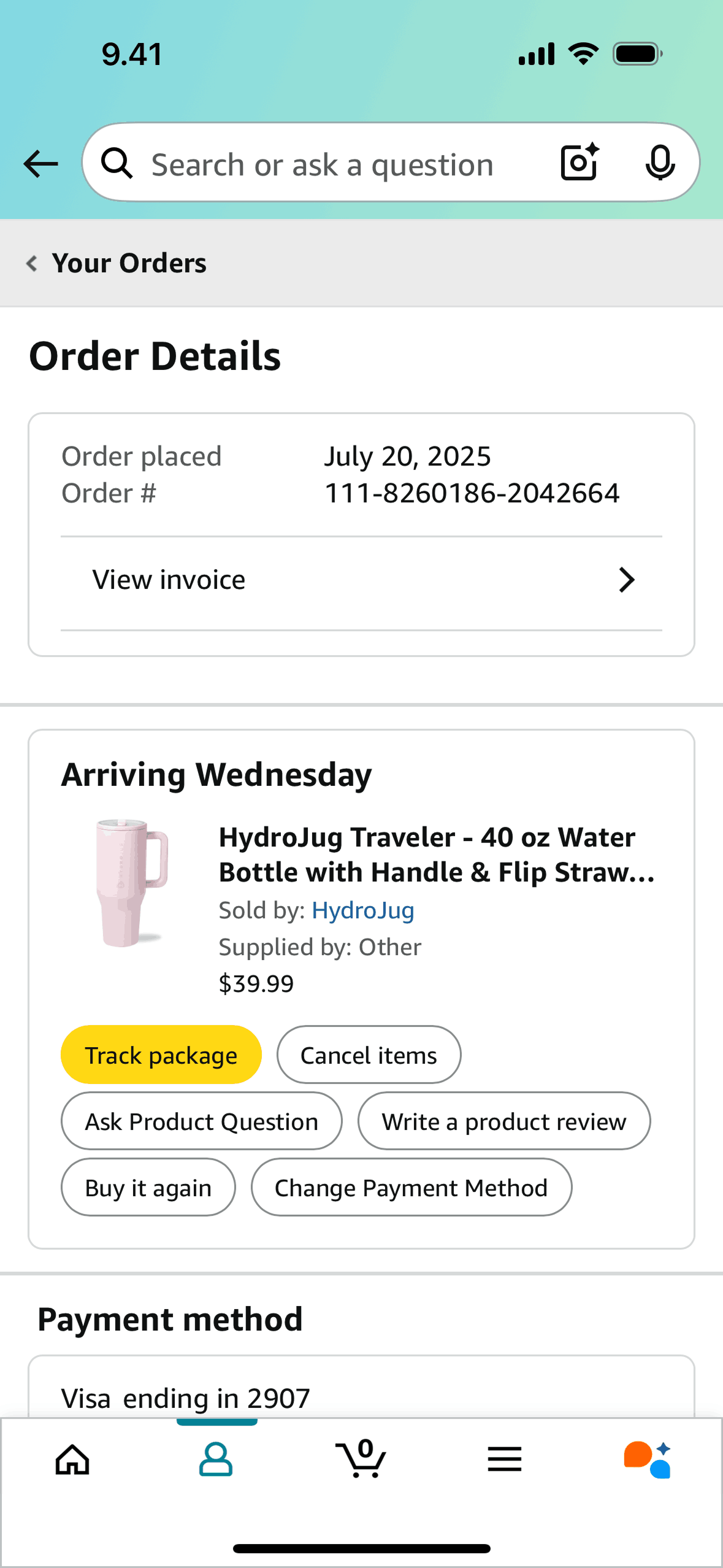
Task: Cancel items in this order
Action: 368,1054
